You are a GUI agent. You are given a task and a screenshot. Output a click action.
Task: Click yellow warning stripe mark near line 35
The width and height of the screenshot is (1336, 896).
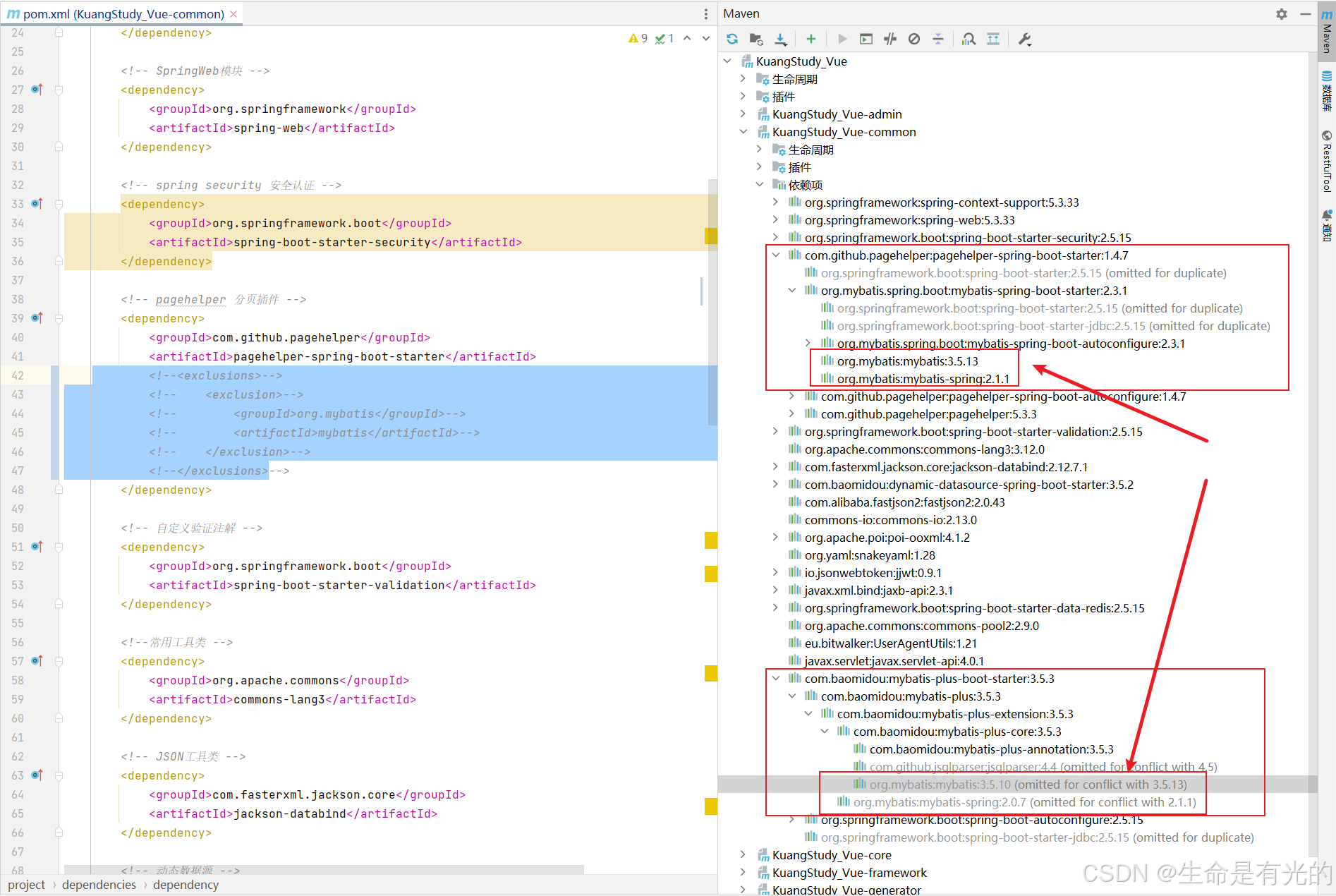point(711,236)
